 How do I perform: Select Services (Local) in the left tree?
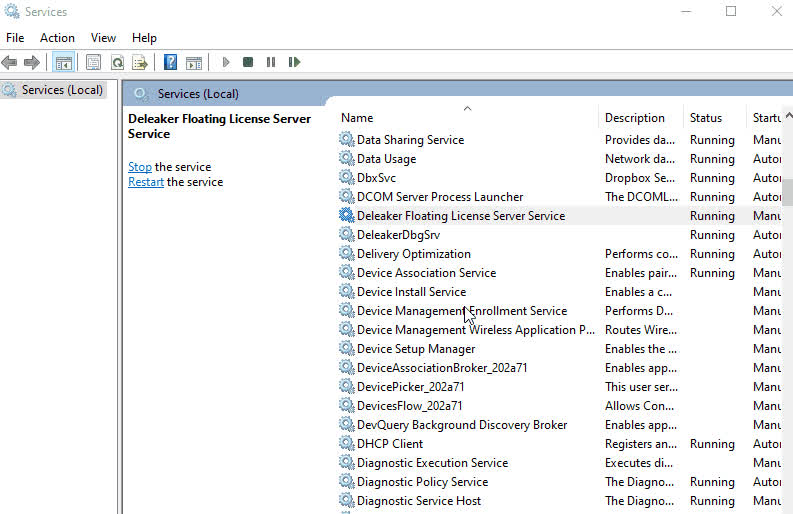[62, 90]
